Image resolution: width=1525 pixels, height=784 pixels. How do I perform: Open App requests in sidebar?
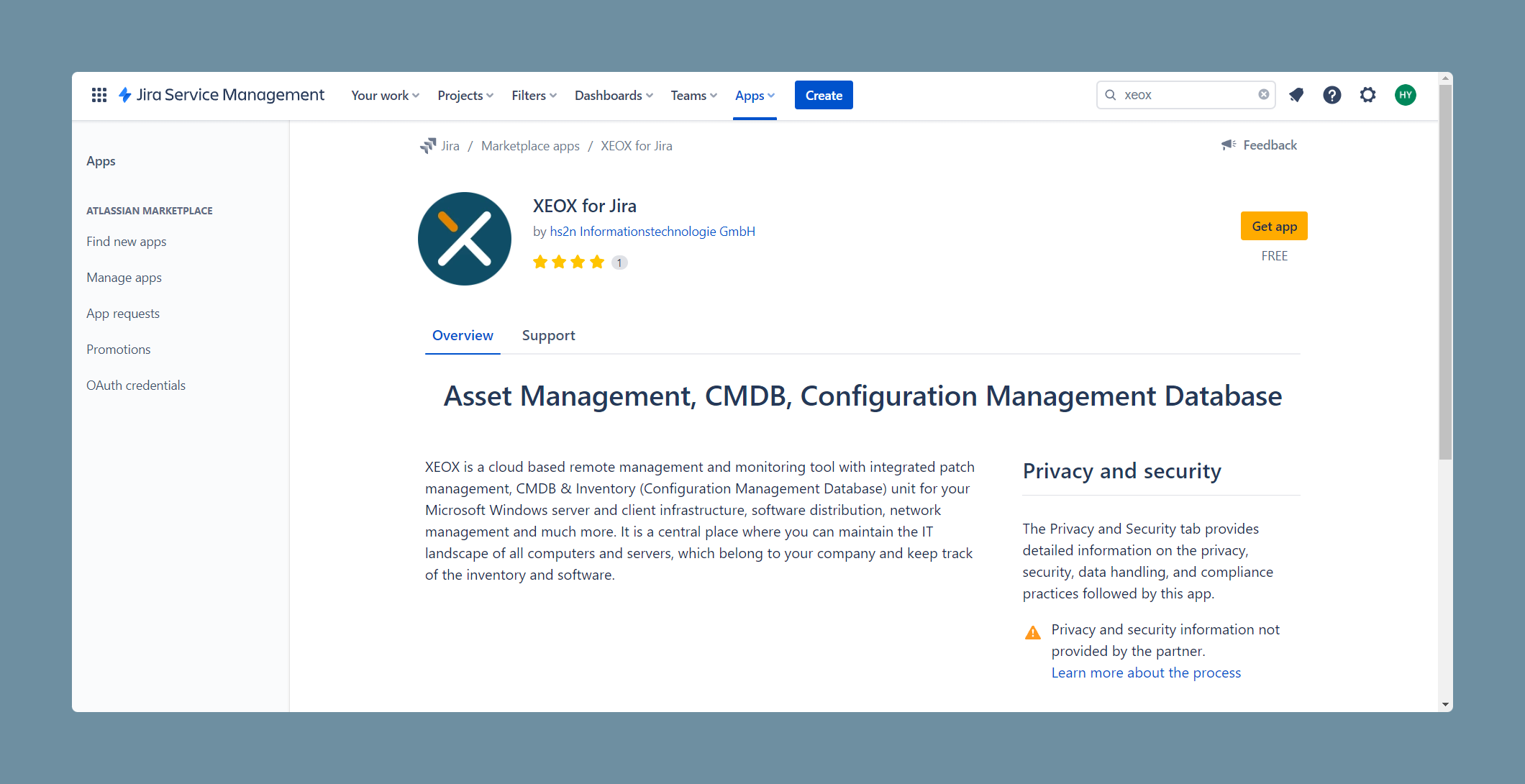123,314
